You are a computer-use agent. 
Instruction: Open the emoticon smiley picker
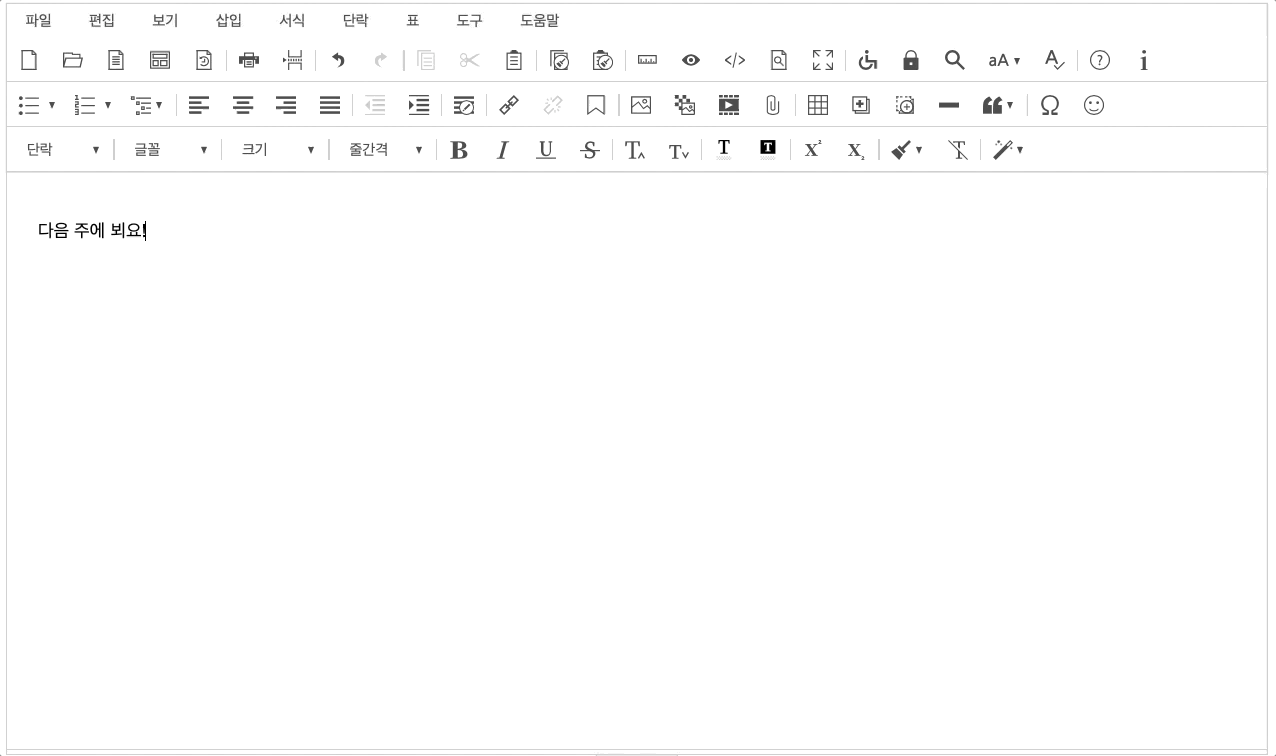[x=1094, y=105]
